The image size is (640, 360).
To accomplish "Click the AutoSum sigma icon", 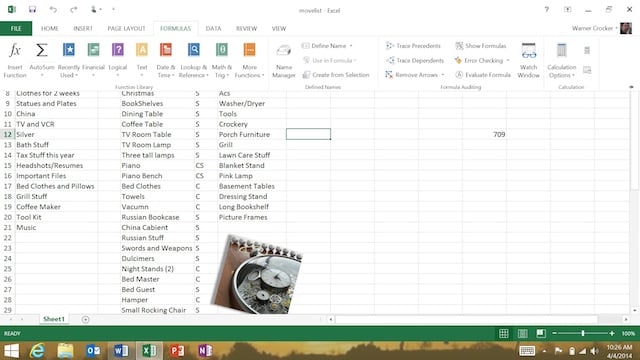I will (x=41, y=50).
